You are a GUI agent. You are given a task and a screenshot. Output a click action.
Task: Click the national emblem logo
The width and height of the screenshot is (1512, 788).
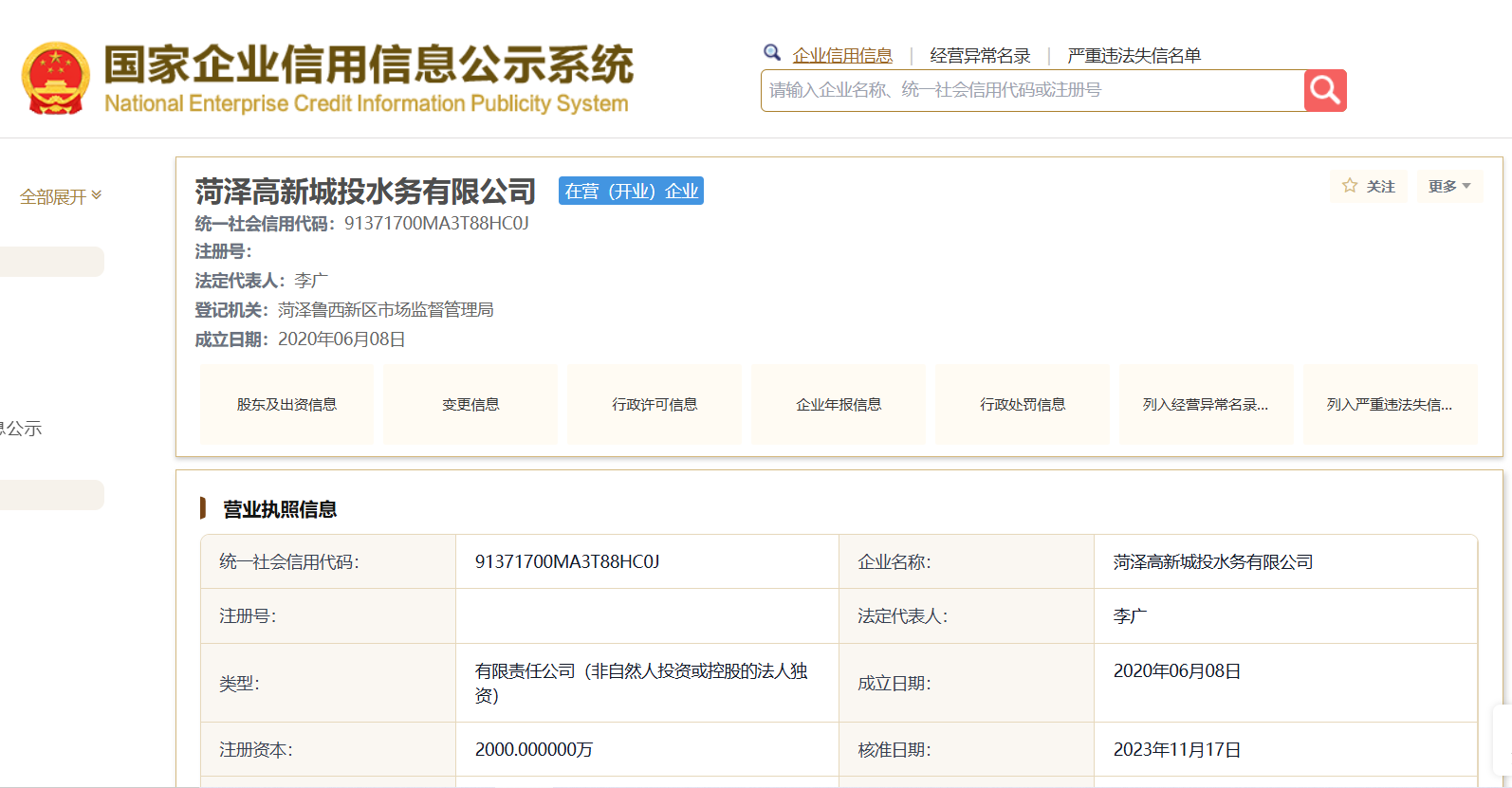[x=55, y=79]
